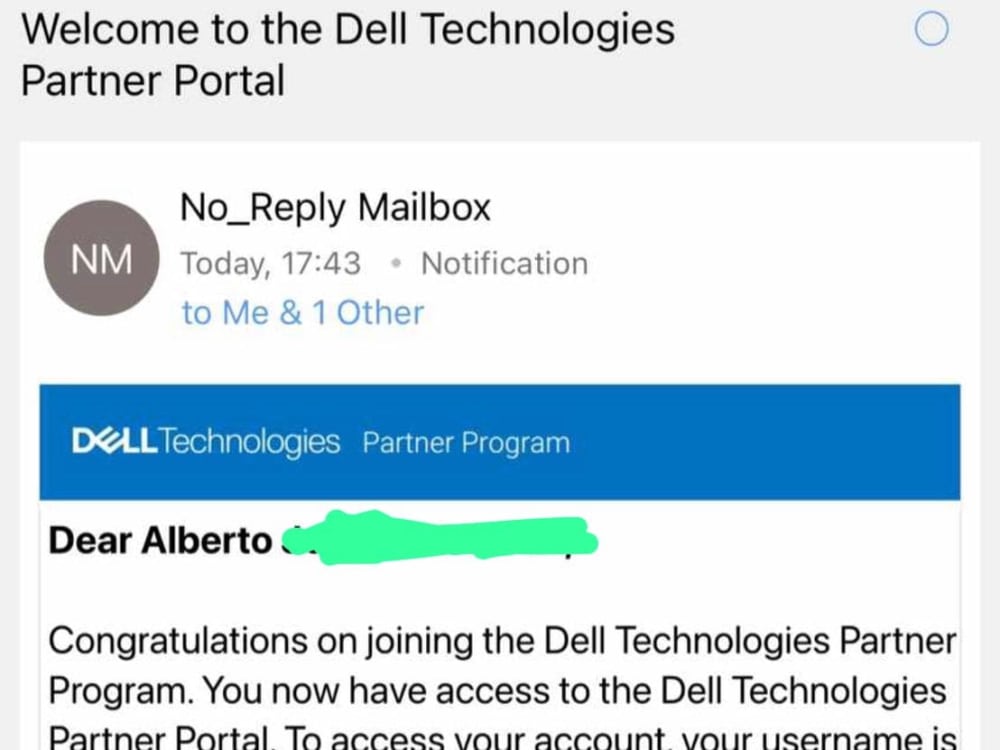
Task: Expand sender details via No_Reply Mailbox header
Action: [x=334, y=207]
